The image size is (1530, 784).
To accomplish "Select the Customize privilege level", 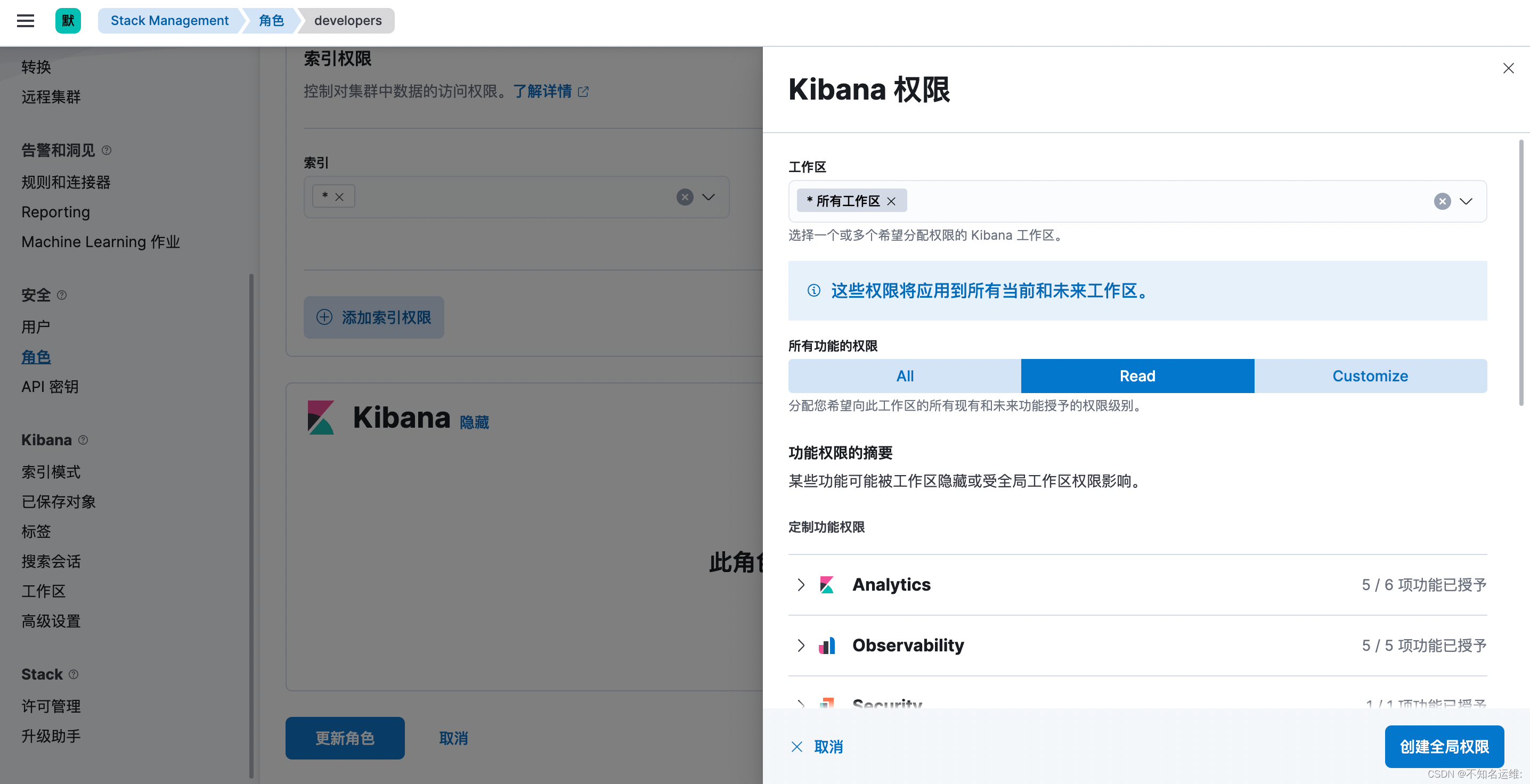I will [1370, 376].
